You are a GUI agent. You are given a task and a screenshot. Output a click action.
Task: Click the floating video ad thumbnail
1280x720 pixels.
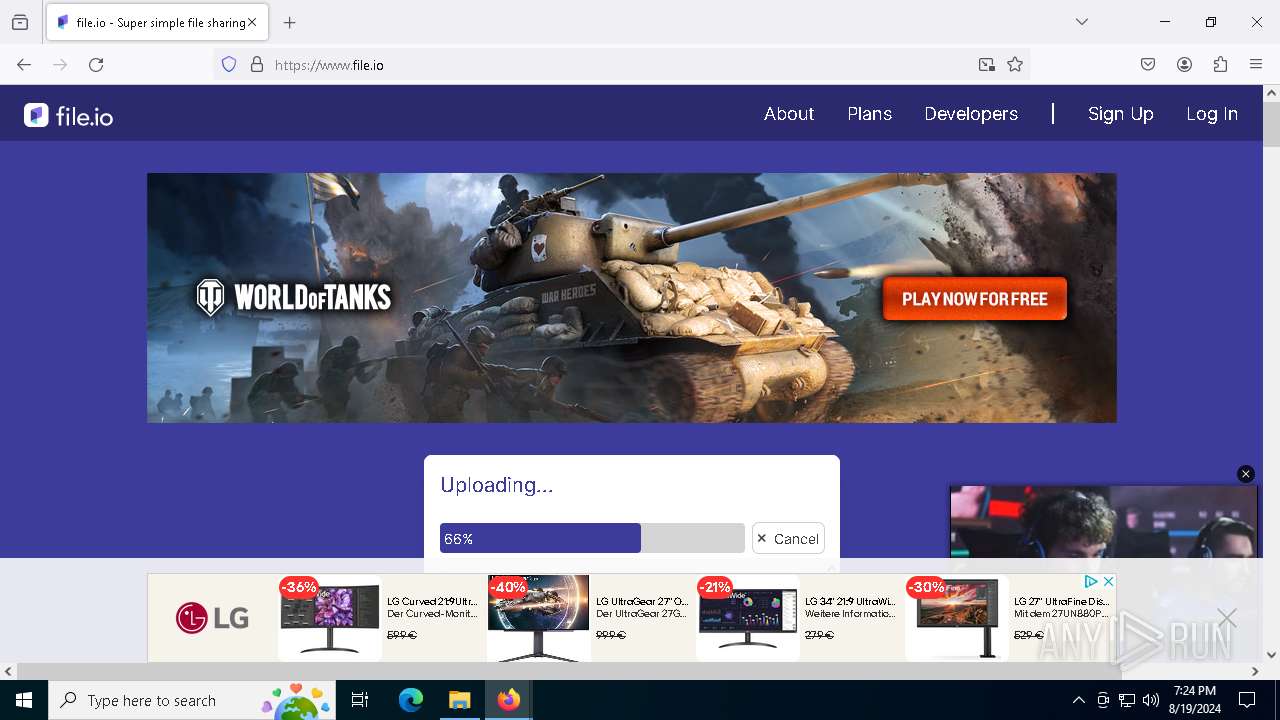click(1104, 522)
